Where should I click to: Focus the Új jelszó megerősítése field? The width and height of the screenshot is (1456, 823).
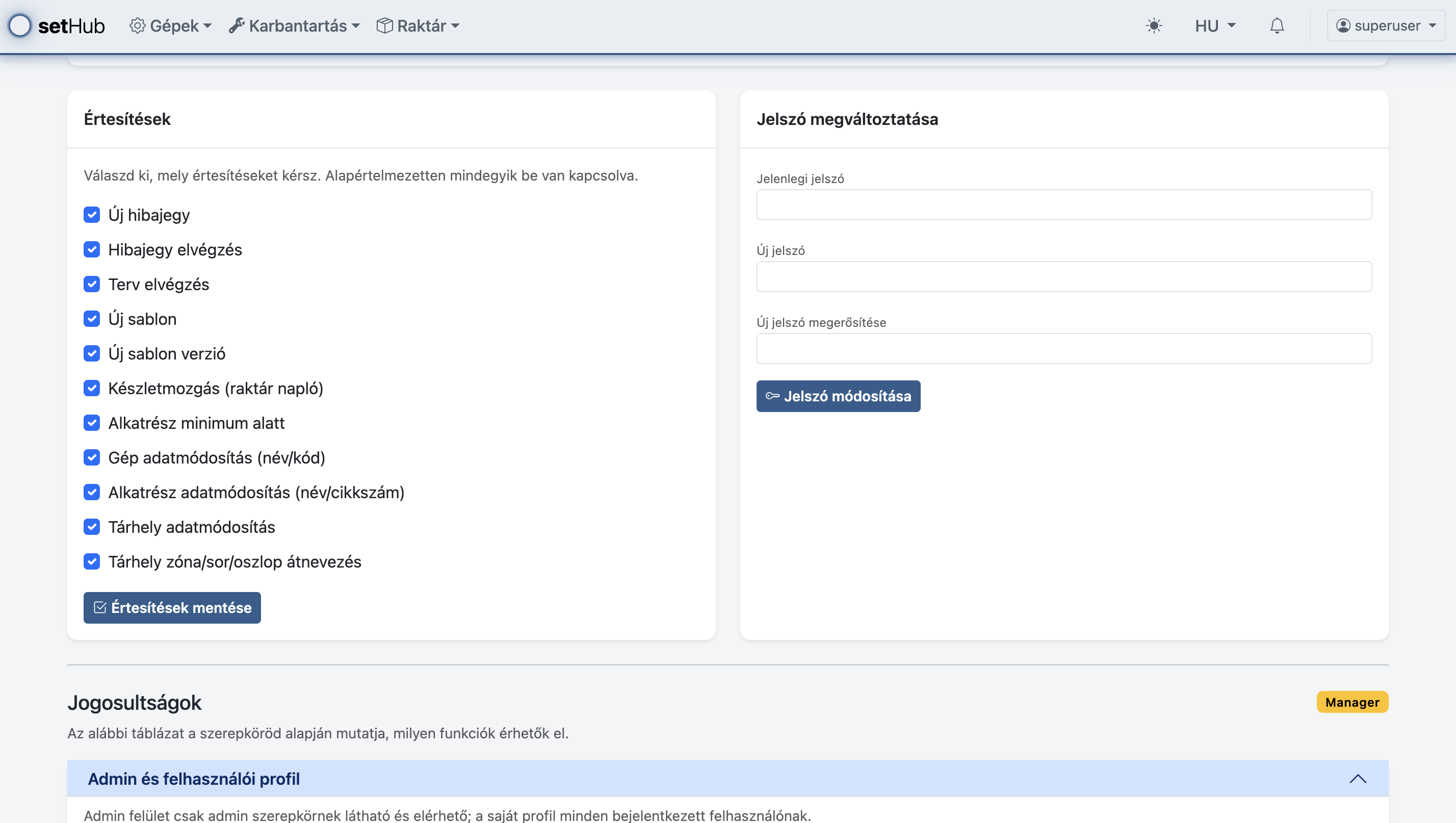[x=1064, y=348]
